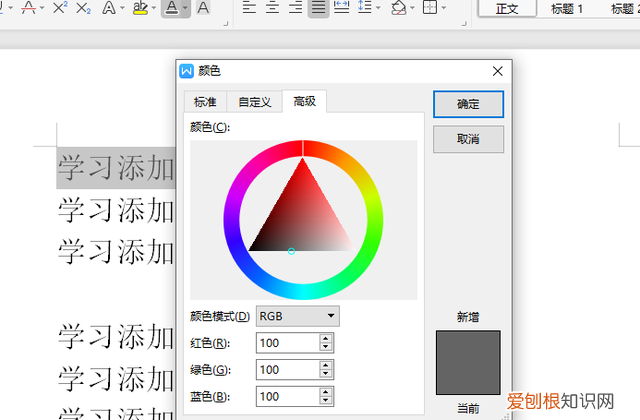This screenshot has height=420, width=640.
Task: Apply paragraph shading fill
Action: [x=398, y=7]
